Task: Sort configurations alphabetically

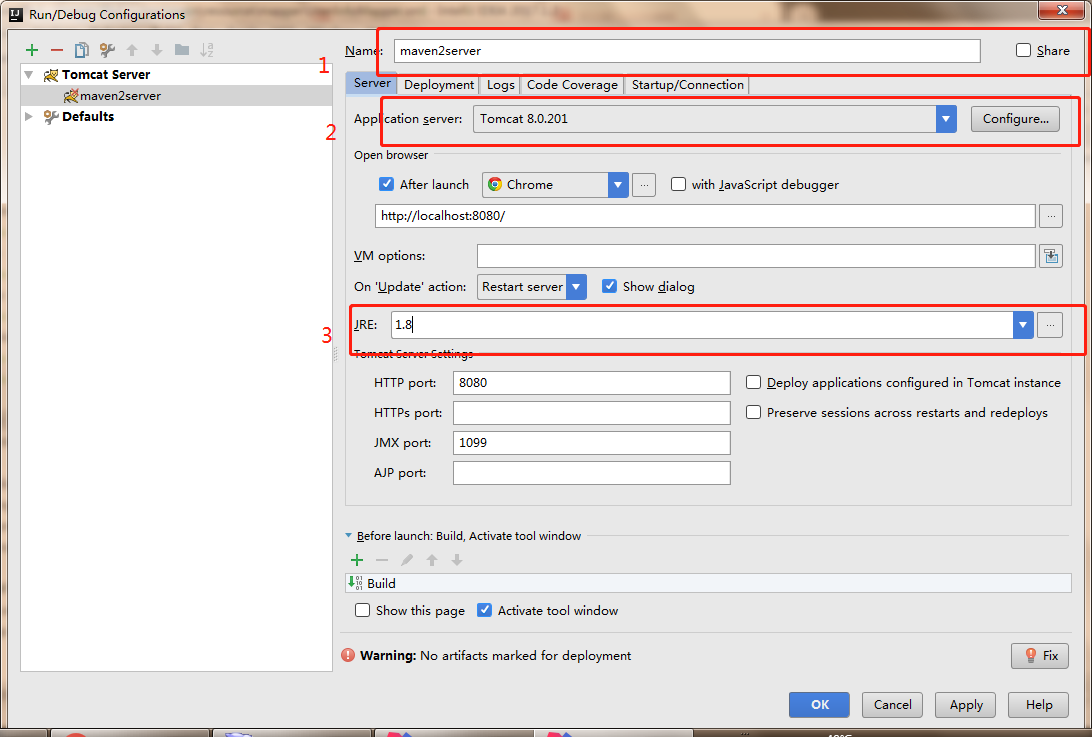Action: (207, 50)
